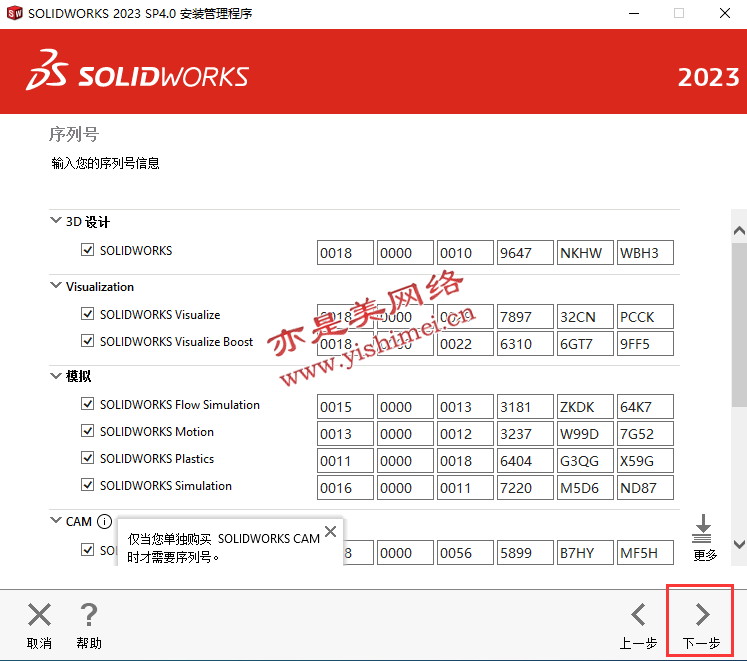Click Flow Simulation field containing 3181
The width and height of the screenshot is (747, 661).
(525, 407)
